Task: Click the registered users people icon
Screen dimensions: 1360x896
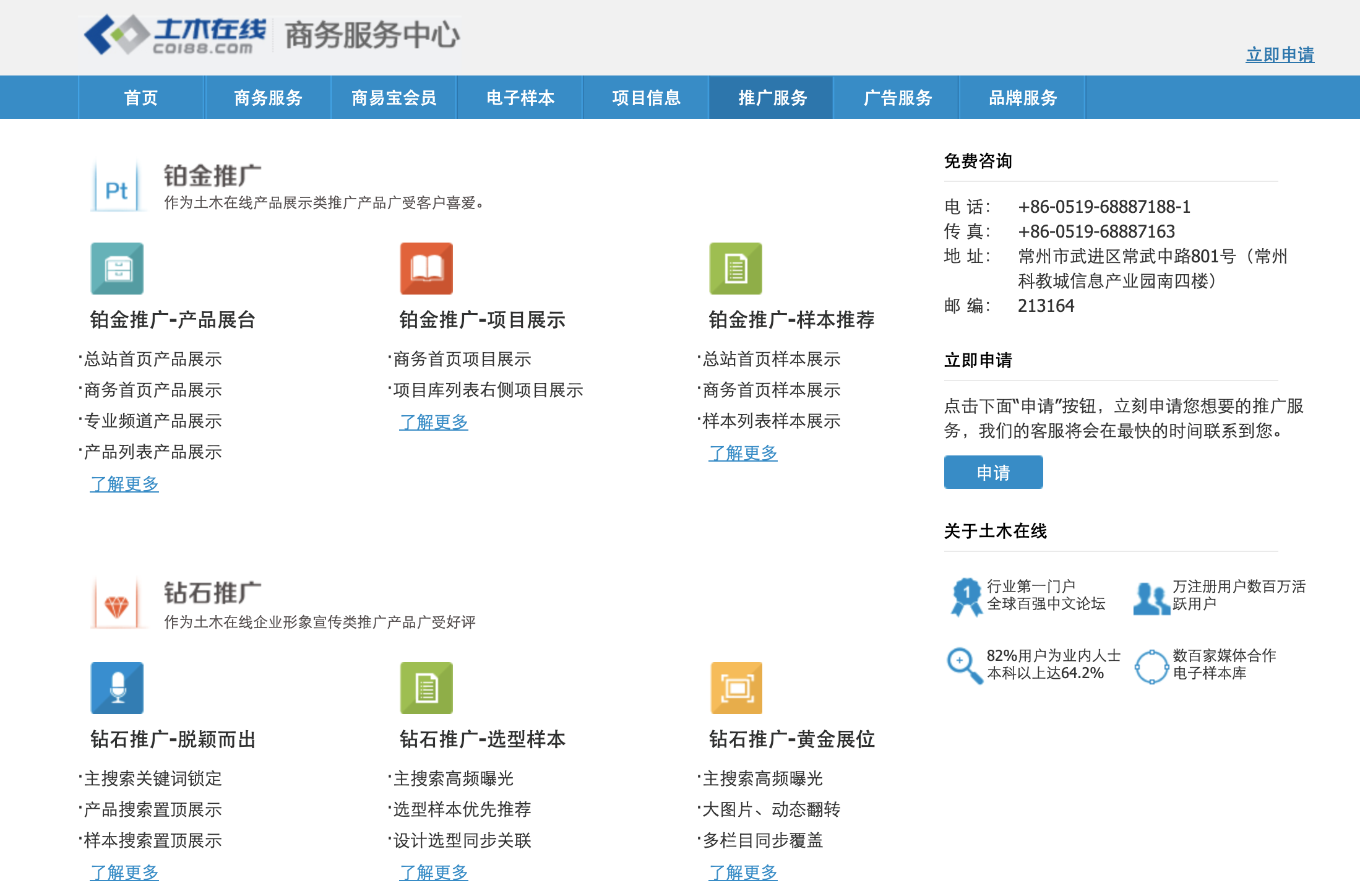Action: (1151, 598)
